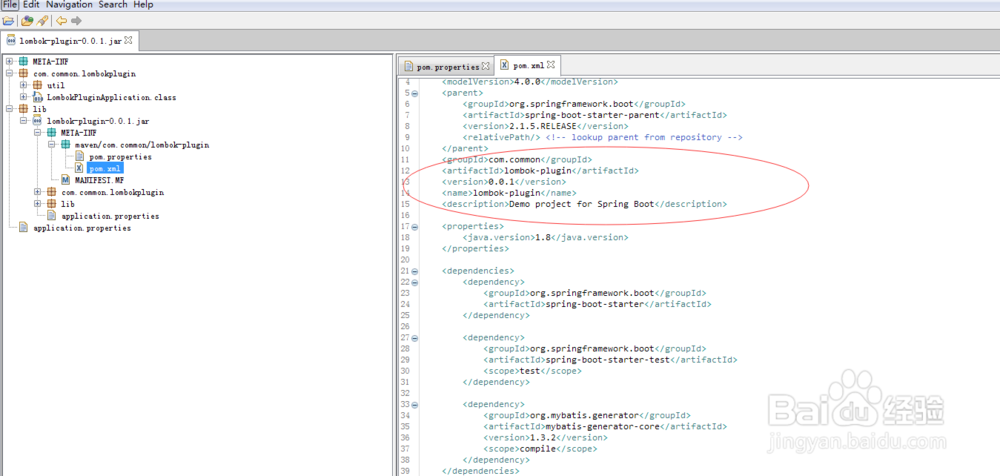1000x476 pixels.
Task: Click the Demo project for Spring Boot description
Action: point(584,204)
